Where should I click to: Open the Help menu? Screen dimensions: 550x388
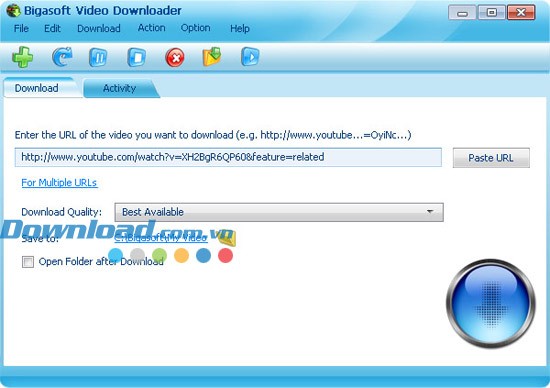click(240, 28)
